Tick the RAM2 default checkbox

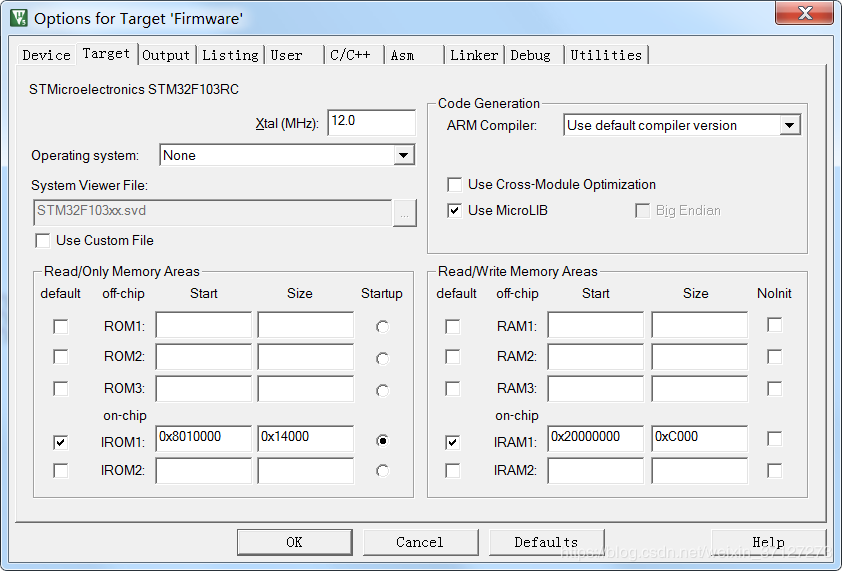coord(453,357)
